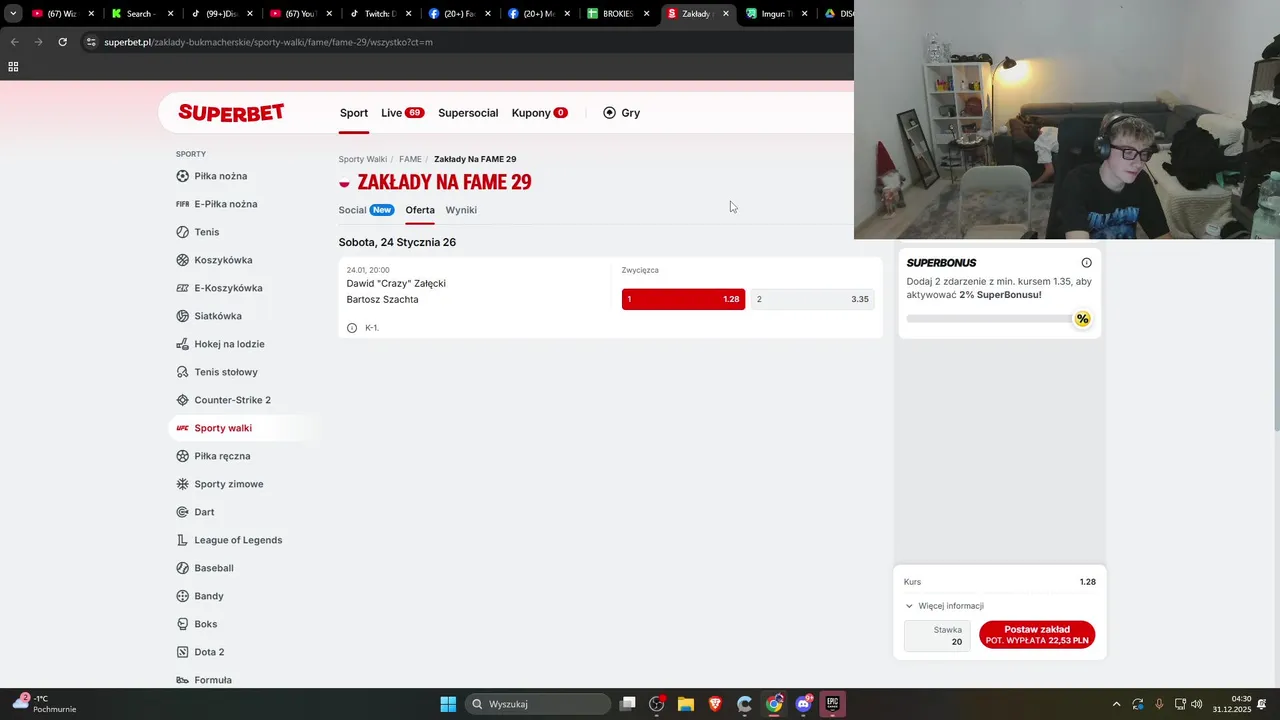The height and width of the screenshot is (720, 1280).
Task: Open Boks sport category
Action: pyautogui.click(x=196, y=624)
